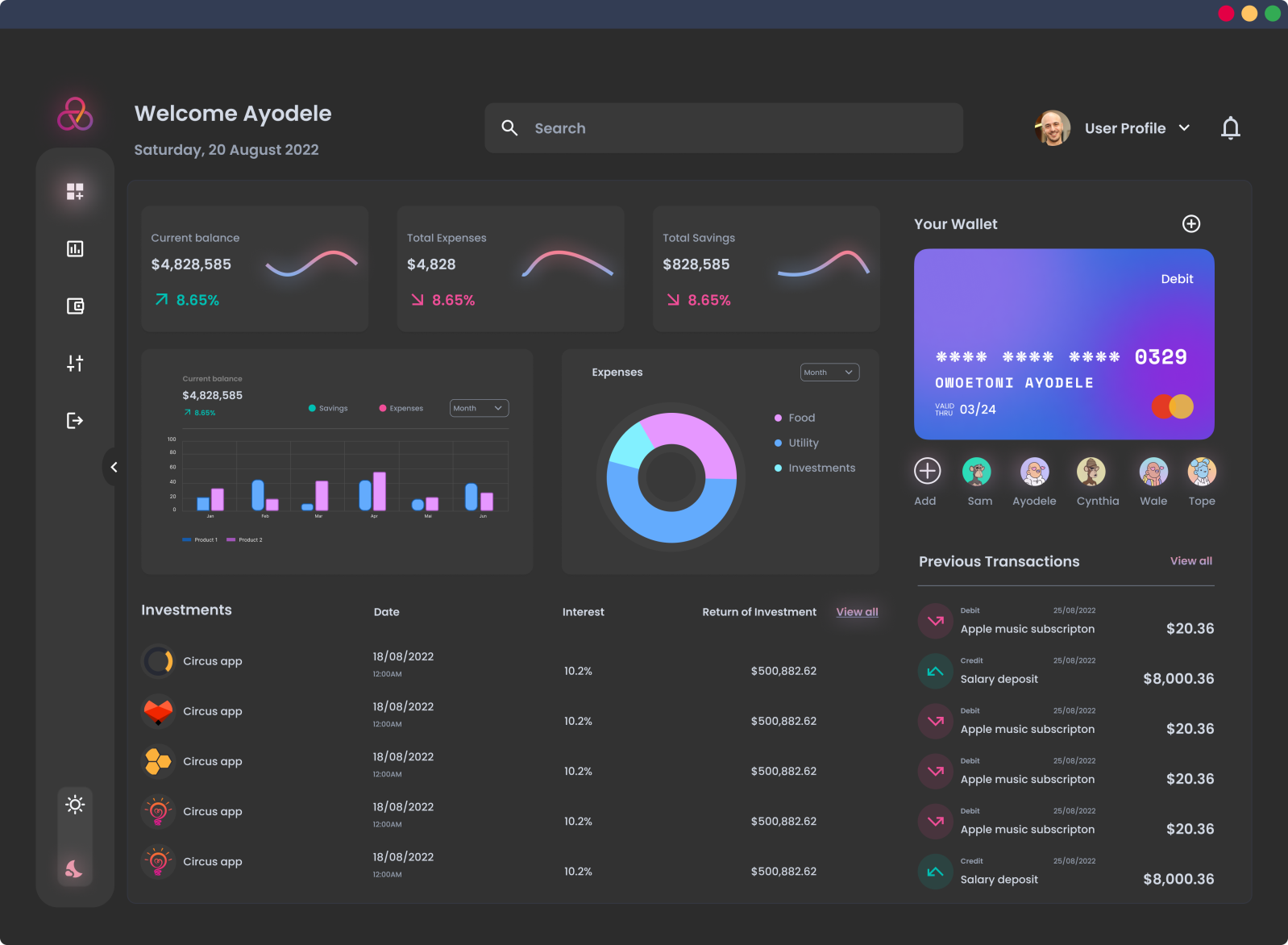Toggle Product 2 legend in bar chart
1288x945 pixels.
click(x=245, y=539)
